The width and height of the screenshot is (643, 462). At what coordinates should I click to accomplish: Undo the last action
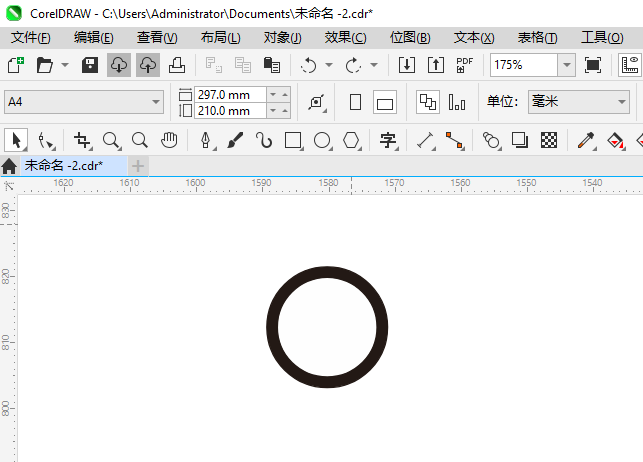(x=308, y=65)
